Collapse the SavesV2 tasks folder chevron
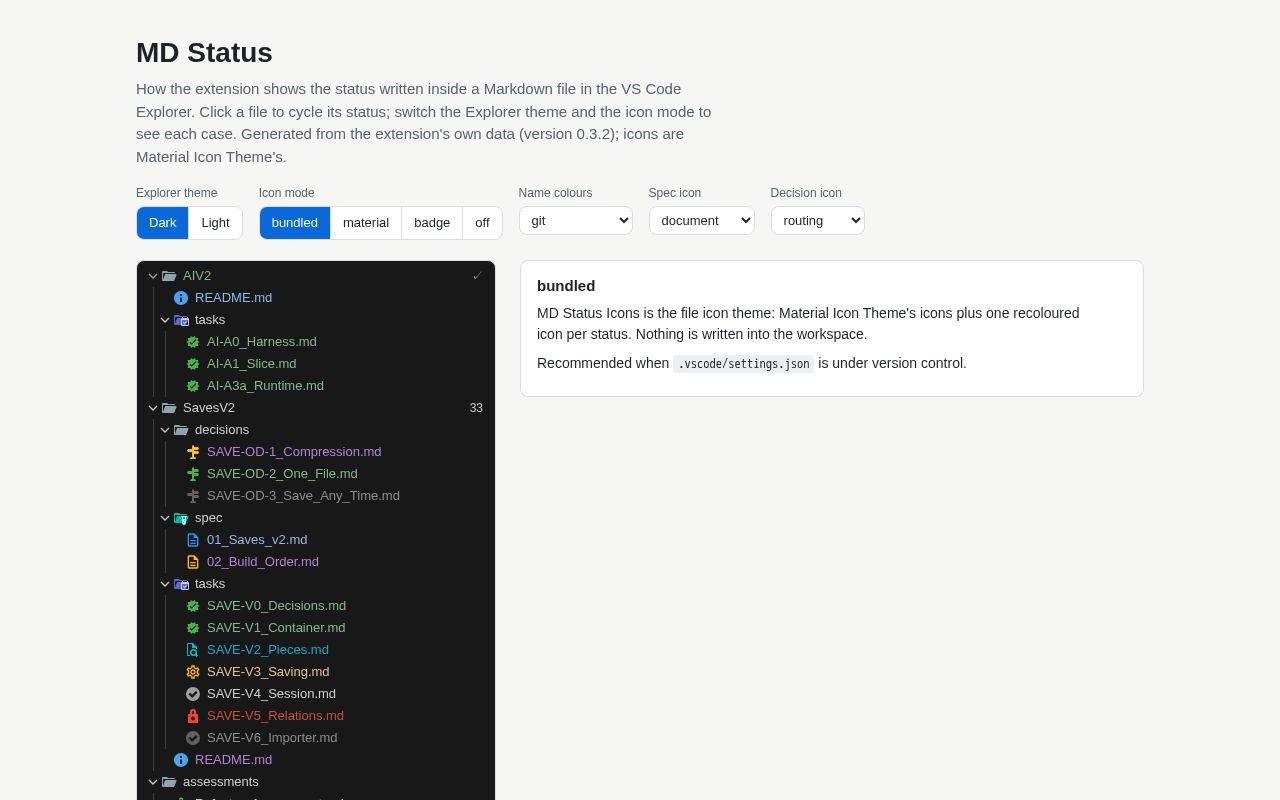This screenshot has width=1280, height=800. pos(165,584)
